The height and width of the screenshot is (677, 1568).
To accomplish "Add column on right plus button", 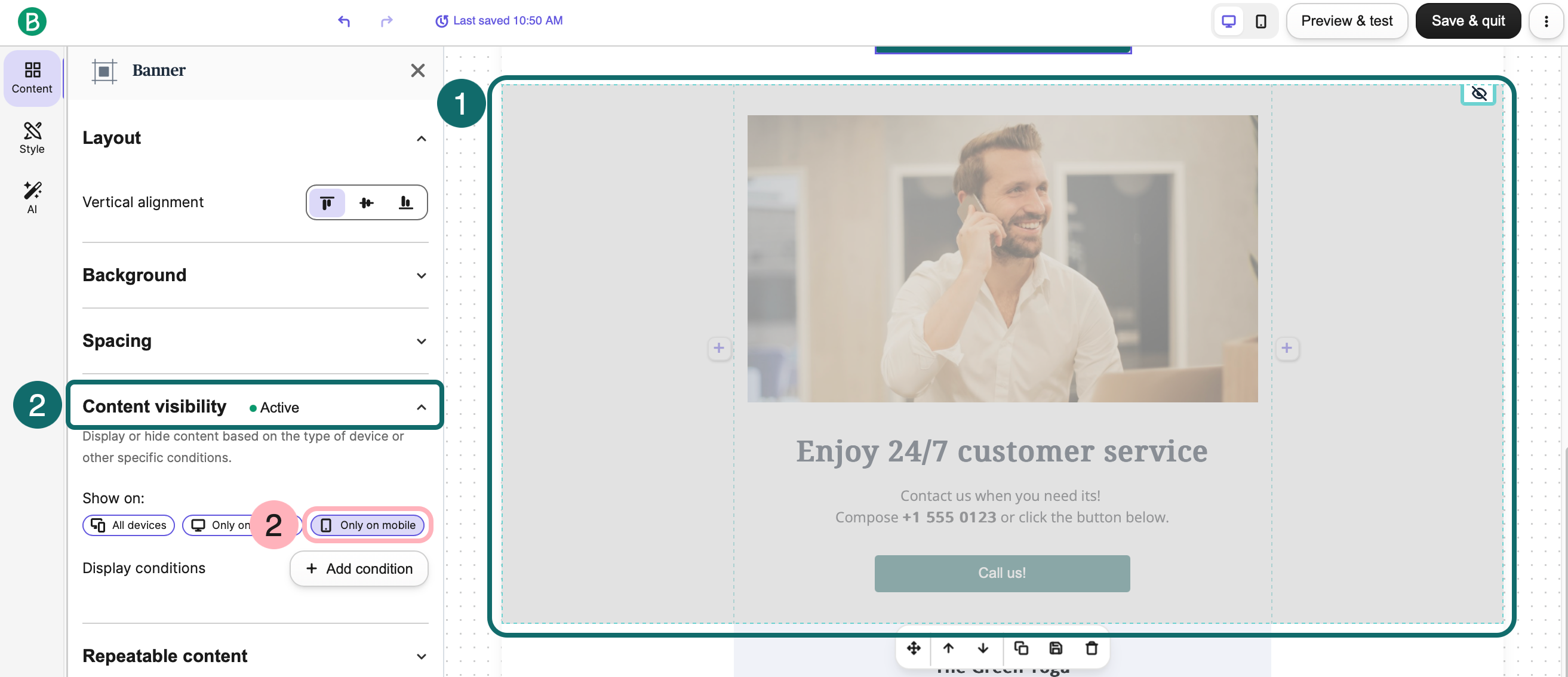I will [1286, 348].
